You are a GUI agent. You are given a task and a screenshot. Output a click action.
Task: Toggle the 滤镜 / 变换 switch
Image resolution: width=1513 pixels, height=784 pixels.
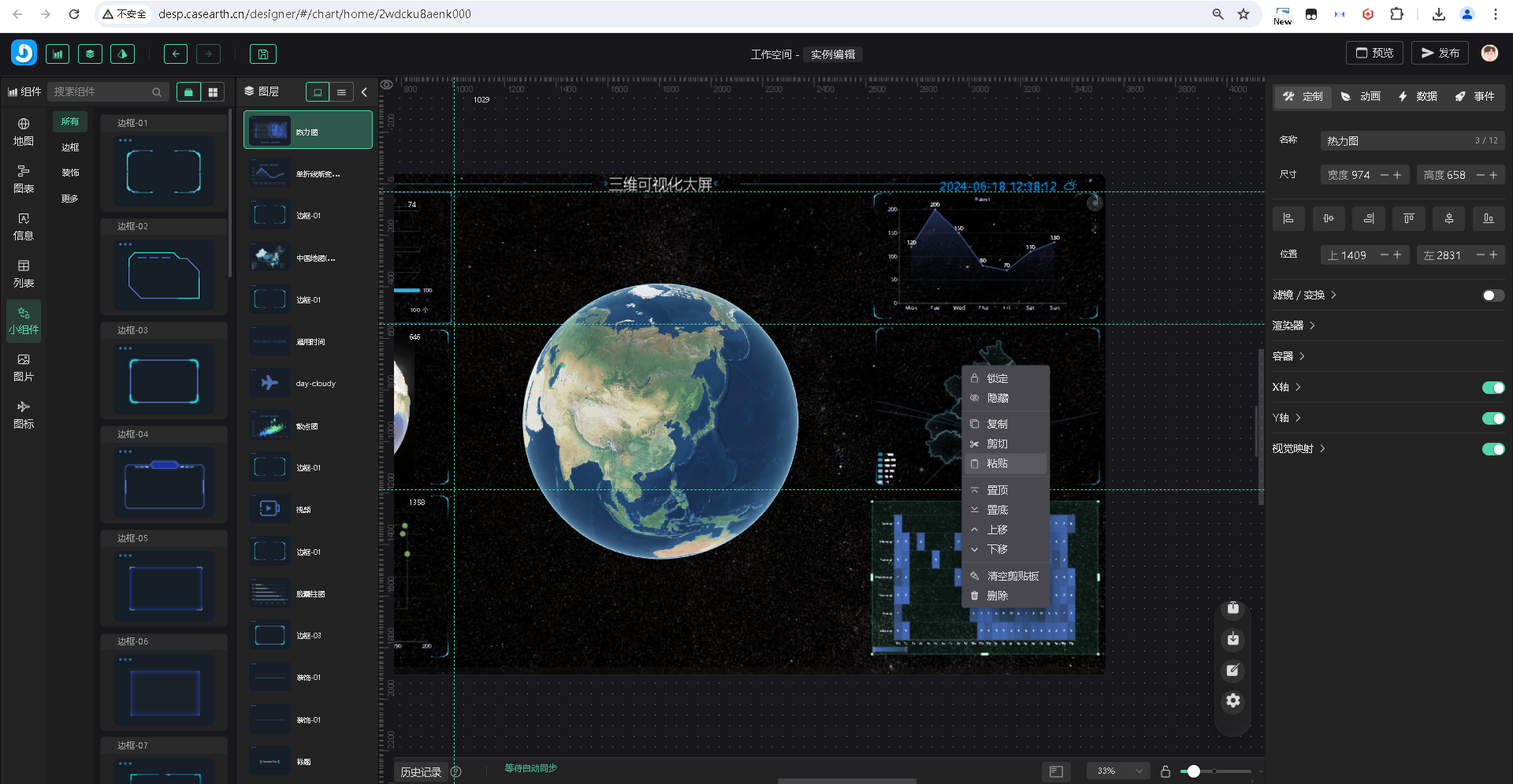1493,295
